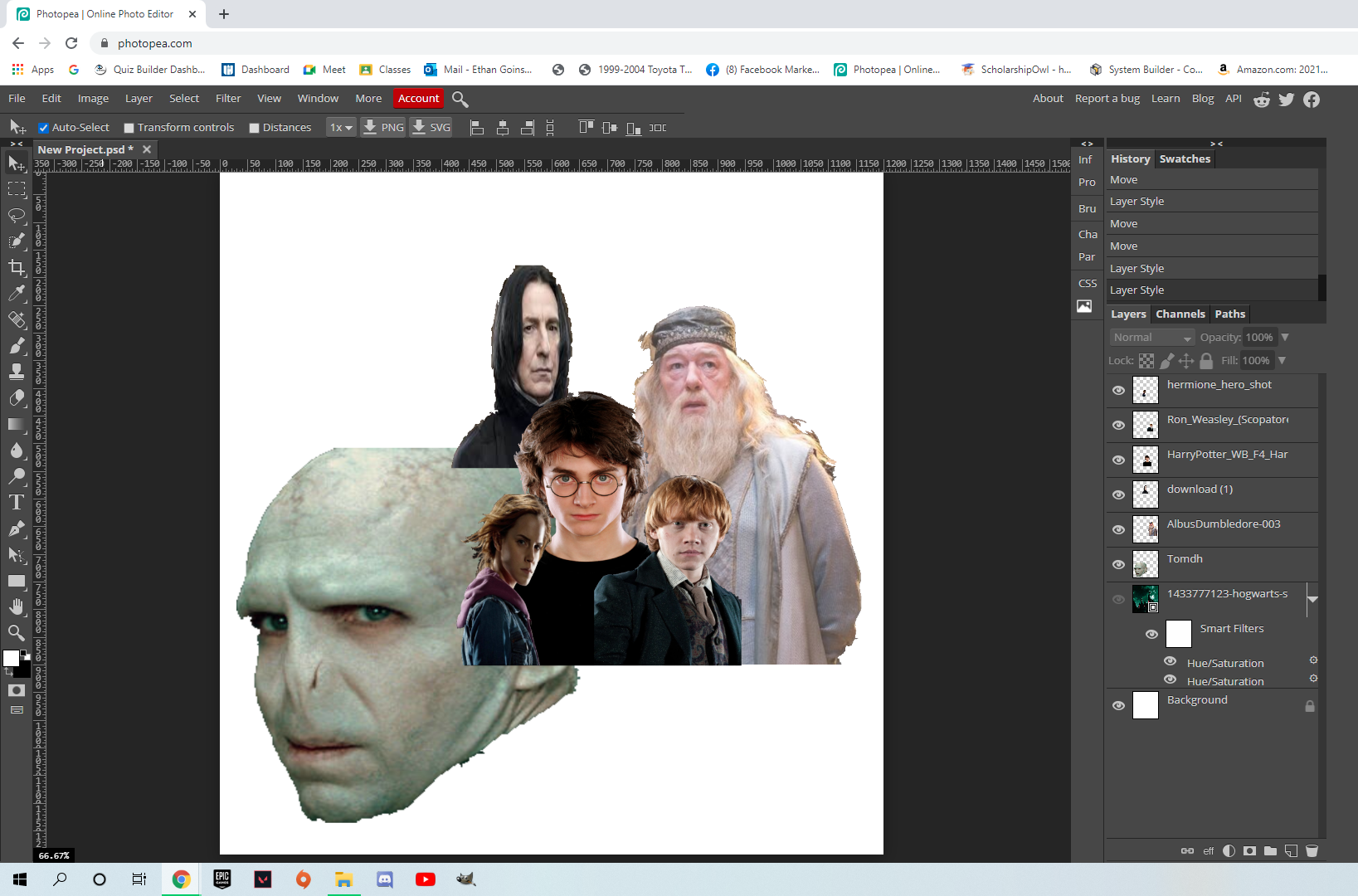Toggle Auto-Select checkbox
Screen dimensions: 1358x896
pos(44,128)
